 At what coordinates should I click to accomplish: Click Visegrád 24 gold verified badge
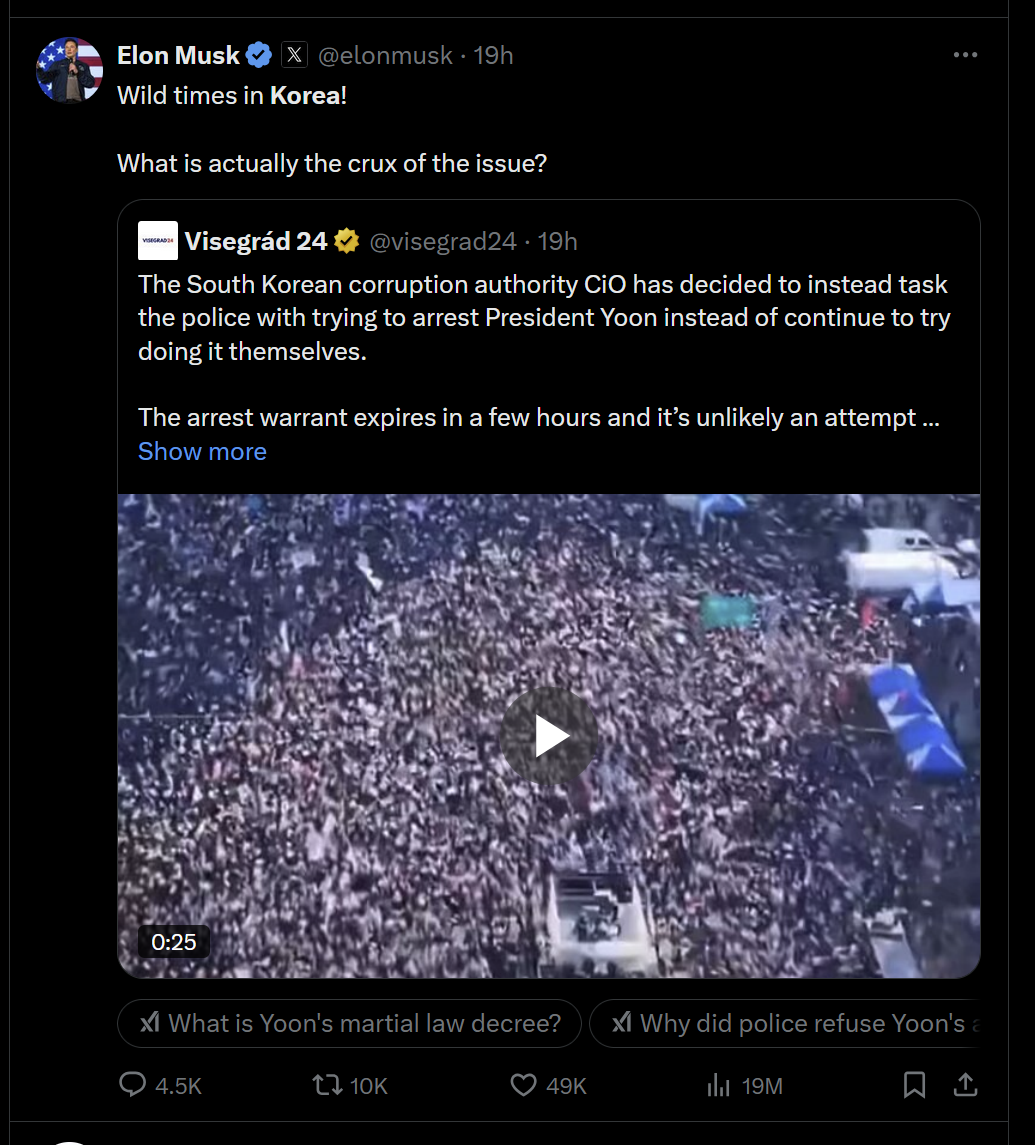pos(347,241)
